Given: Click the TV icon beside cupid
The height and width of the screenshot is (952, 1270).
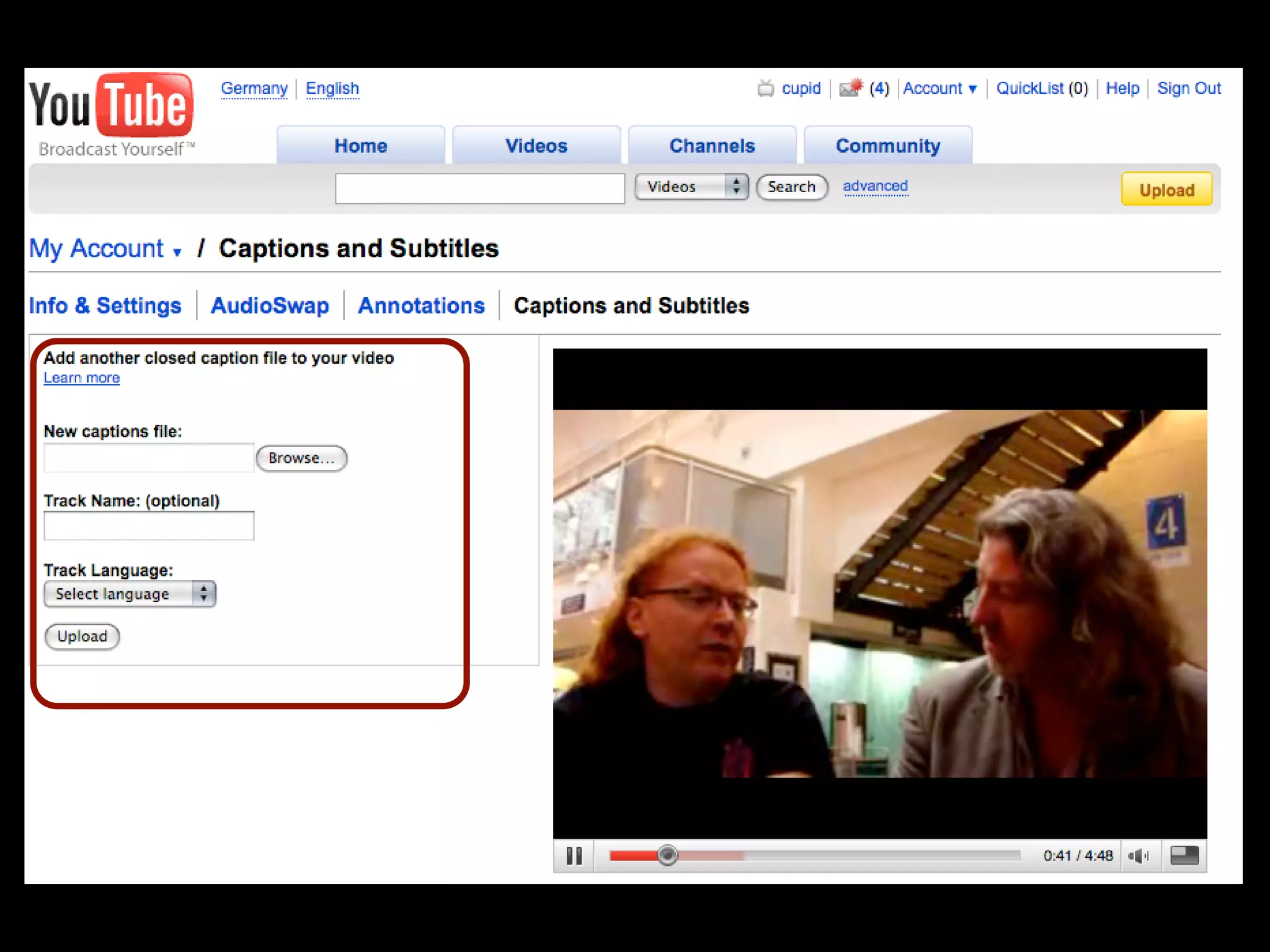Looking at the screenshot, I should 766,89.
